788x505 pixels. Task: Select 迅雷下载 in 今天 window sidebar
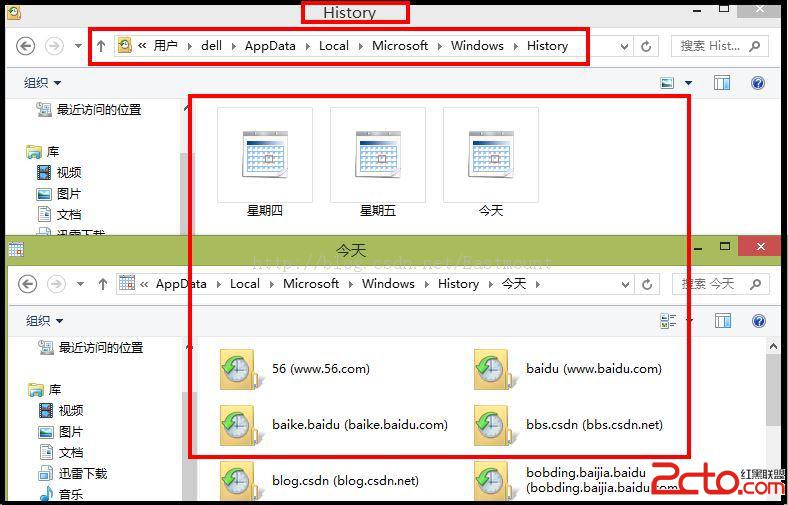(x=73, y=473)
